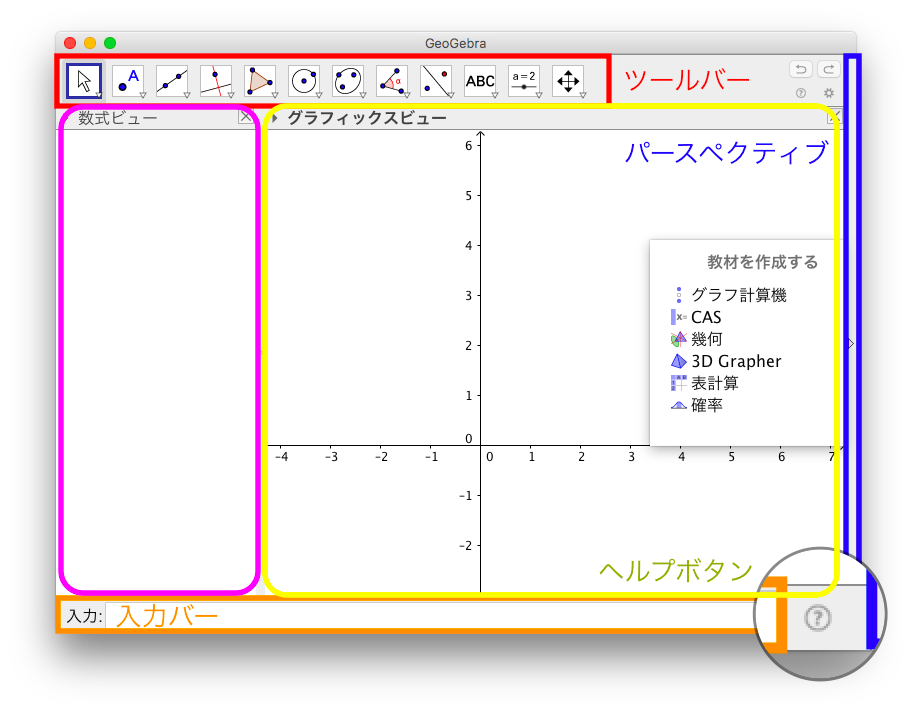
Task: Close the 数式ビュー panel
Action: (x=246, y=117)
